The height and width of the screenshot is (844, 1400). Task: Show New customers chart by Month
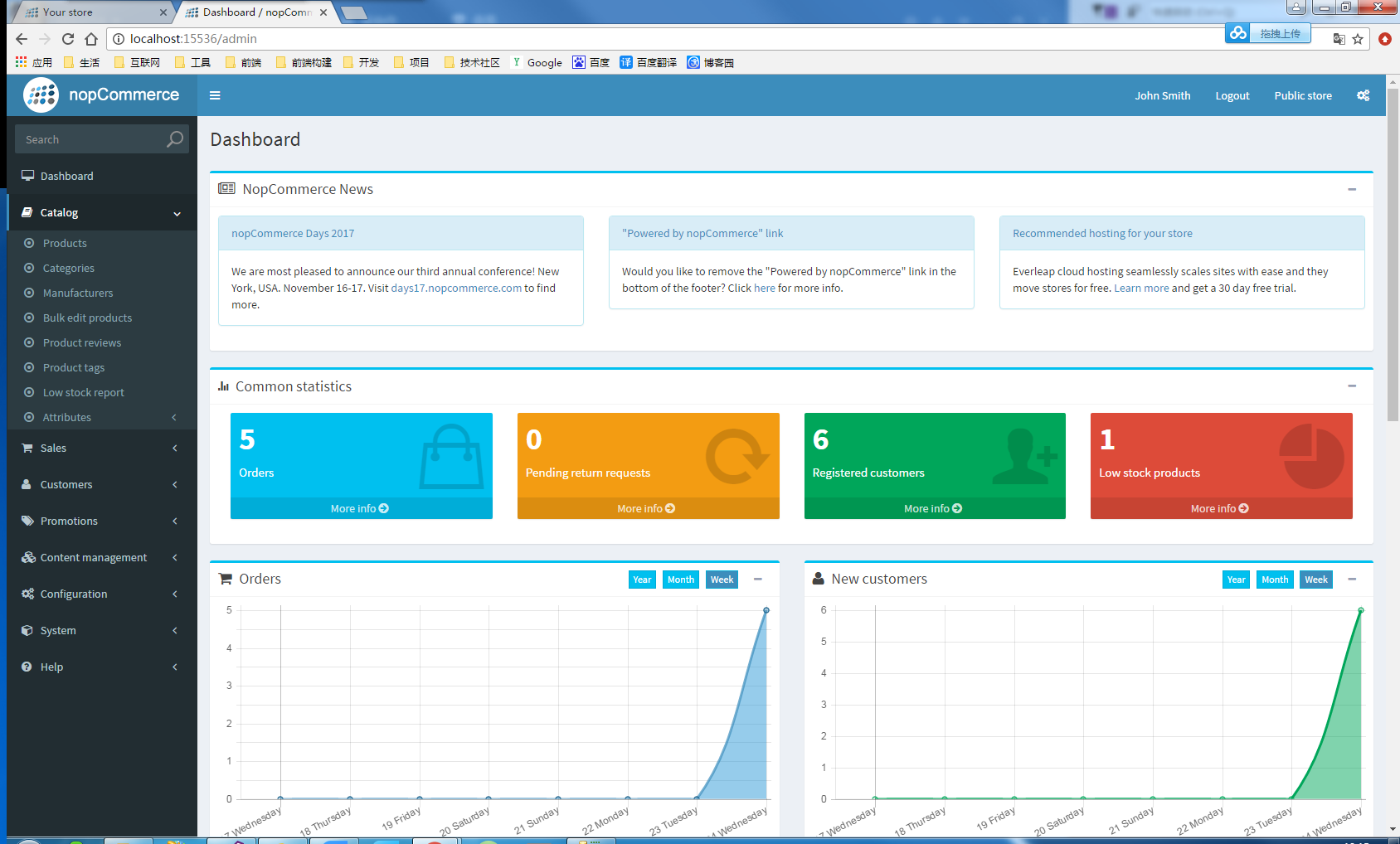[1275, 580]
